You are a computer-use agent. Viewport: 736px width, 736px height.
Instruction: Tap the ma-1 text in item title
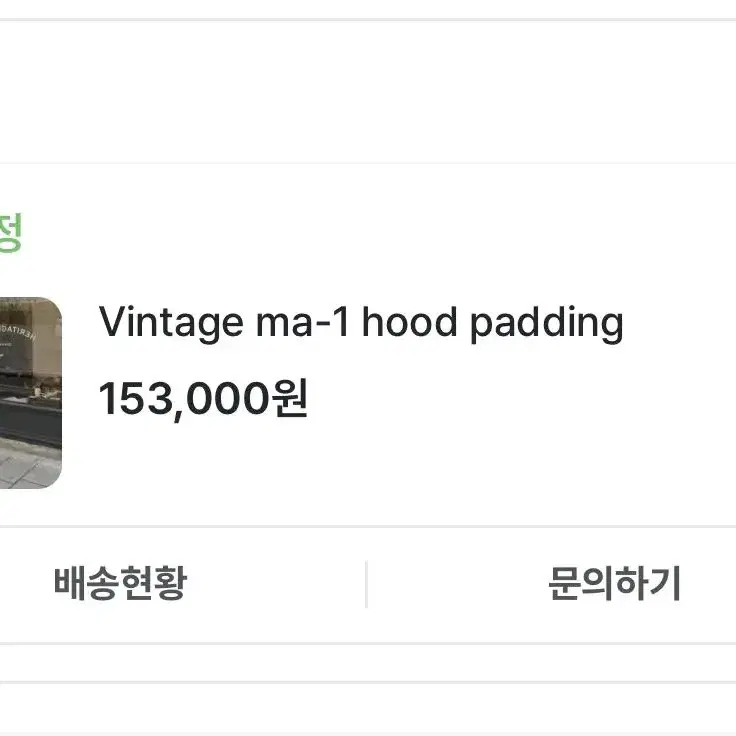(302, 323)
